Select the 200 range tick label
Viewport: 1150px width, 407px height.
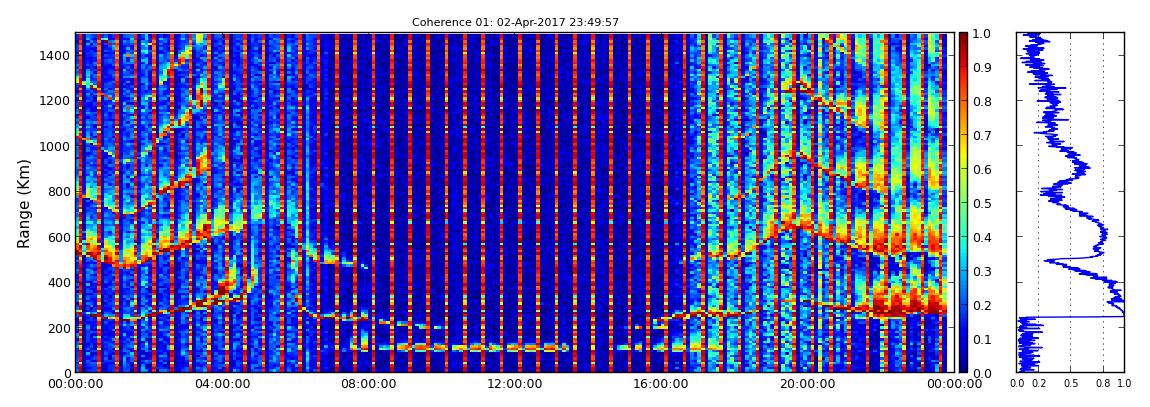[x=59, y=328]
